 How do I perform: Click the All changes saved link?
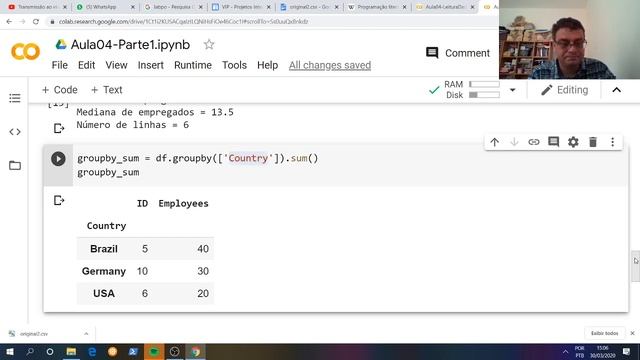pyautogui.click(x=330, y=65)
